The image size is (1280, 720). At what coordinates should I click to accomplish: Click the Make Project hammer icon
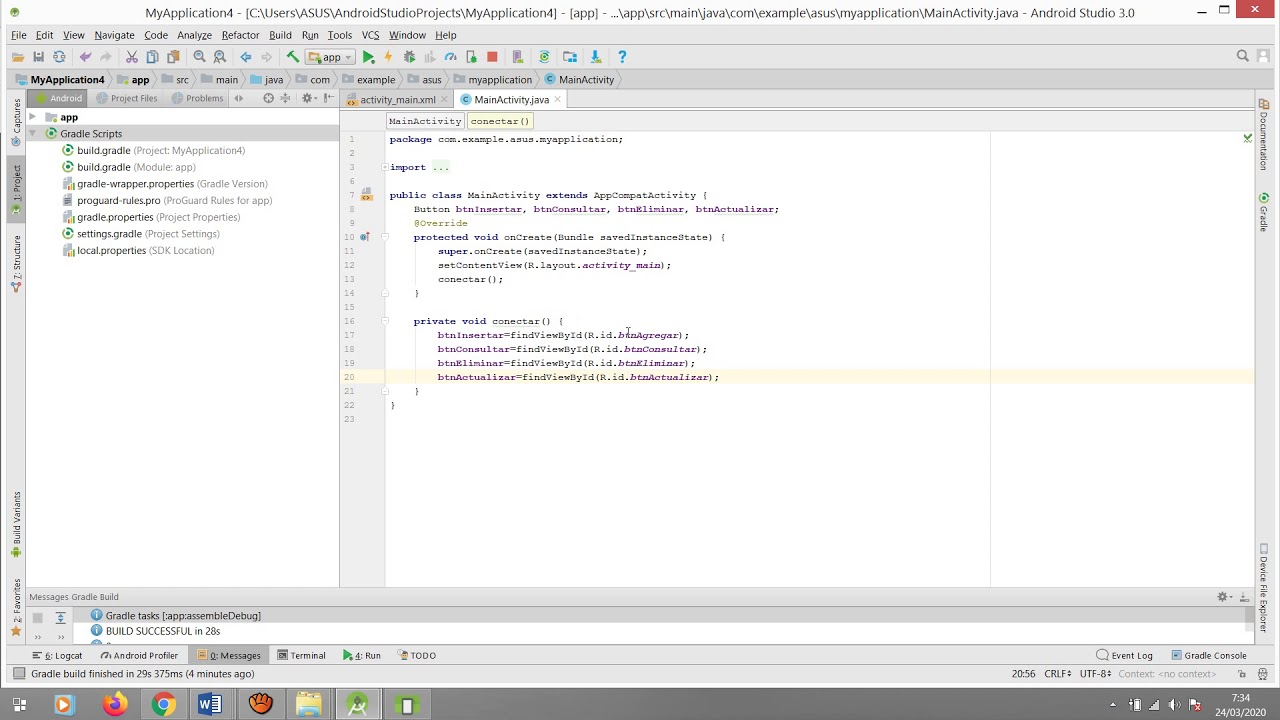292,57
